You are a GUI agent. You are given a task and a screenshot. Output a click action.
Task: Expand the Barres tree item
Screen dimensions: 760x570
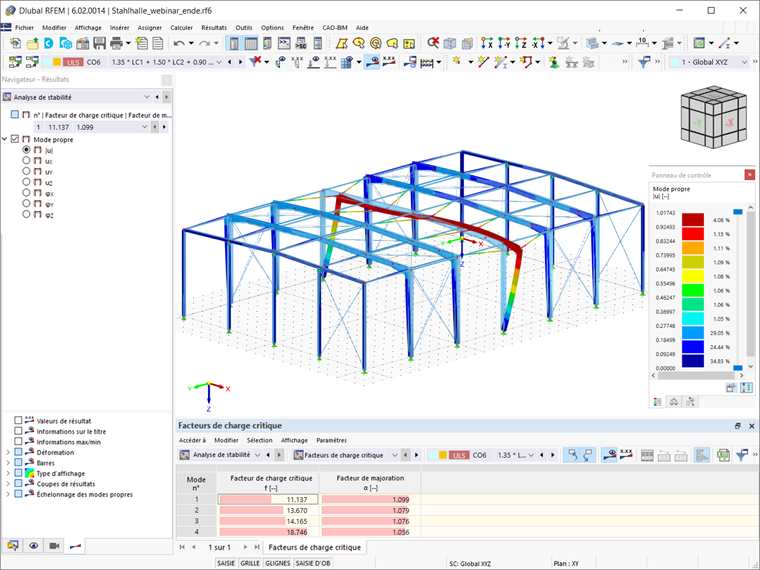[8, 463]
